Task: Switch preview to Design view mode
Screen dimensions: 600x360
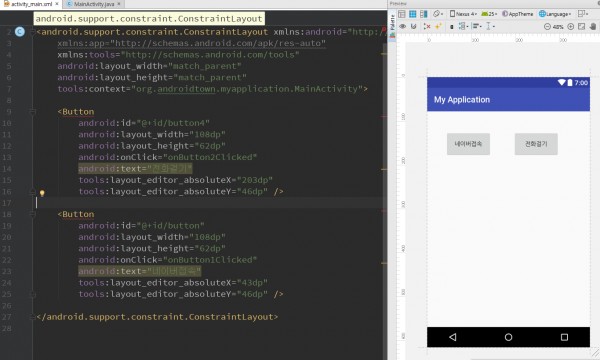Action: [401, 14]
